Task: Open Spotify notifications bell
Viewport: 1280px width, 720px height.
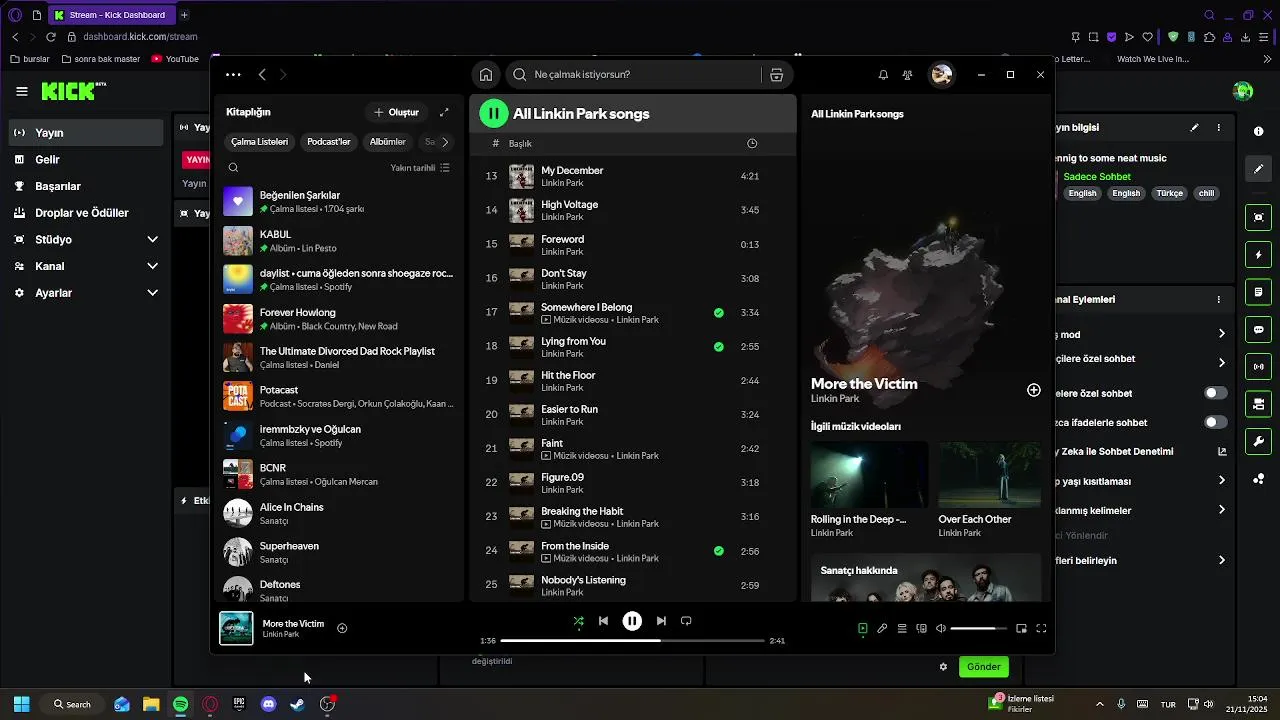Action: 883,74
